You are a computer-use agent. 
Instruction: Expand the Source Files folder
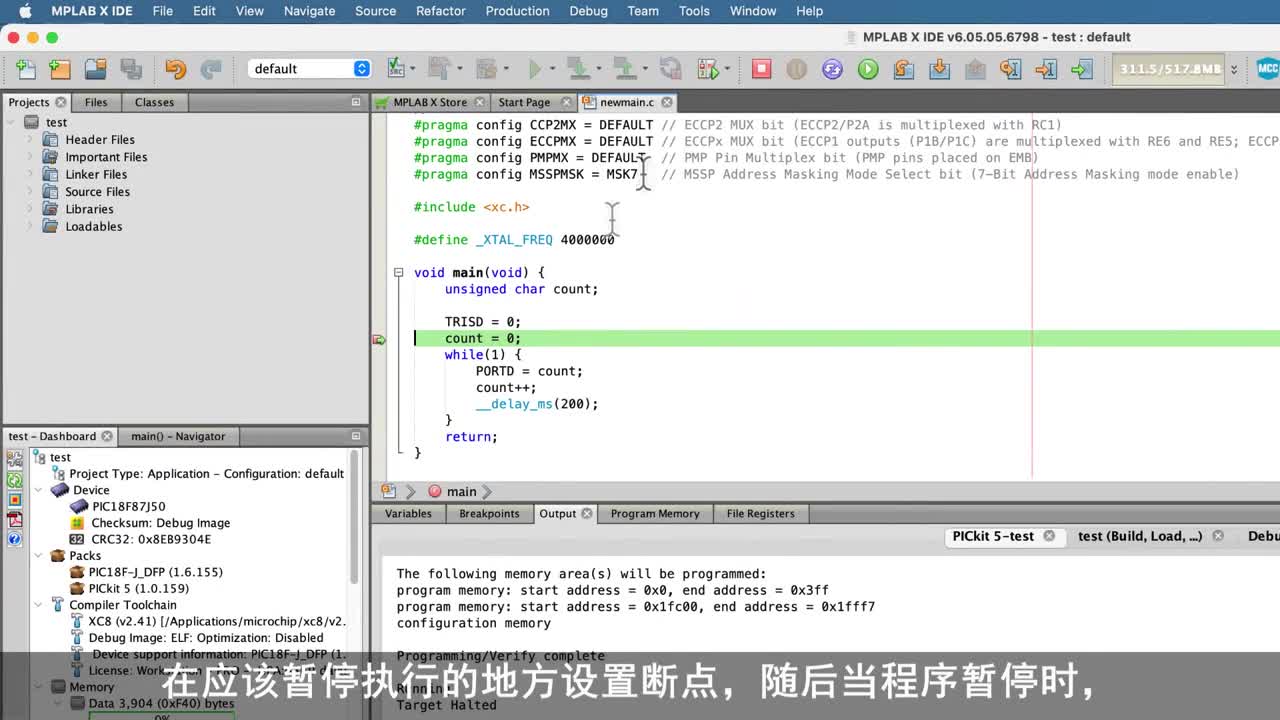click(31, 192)
